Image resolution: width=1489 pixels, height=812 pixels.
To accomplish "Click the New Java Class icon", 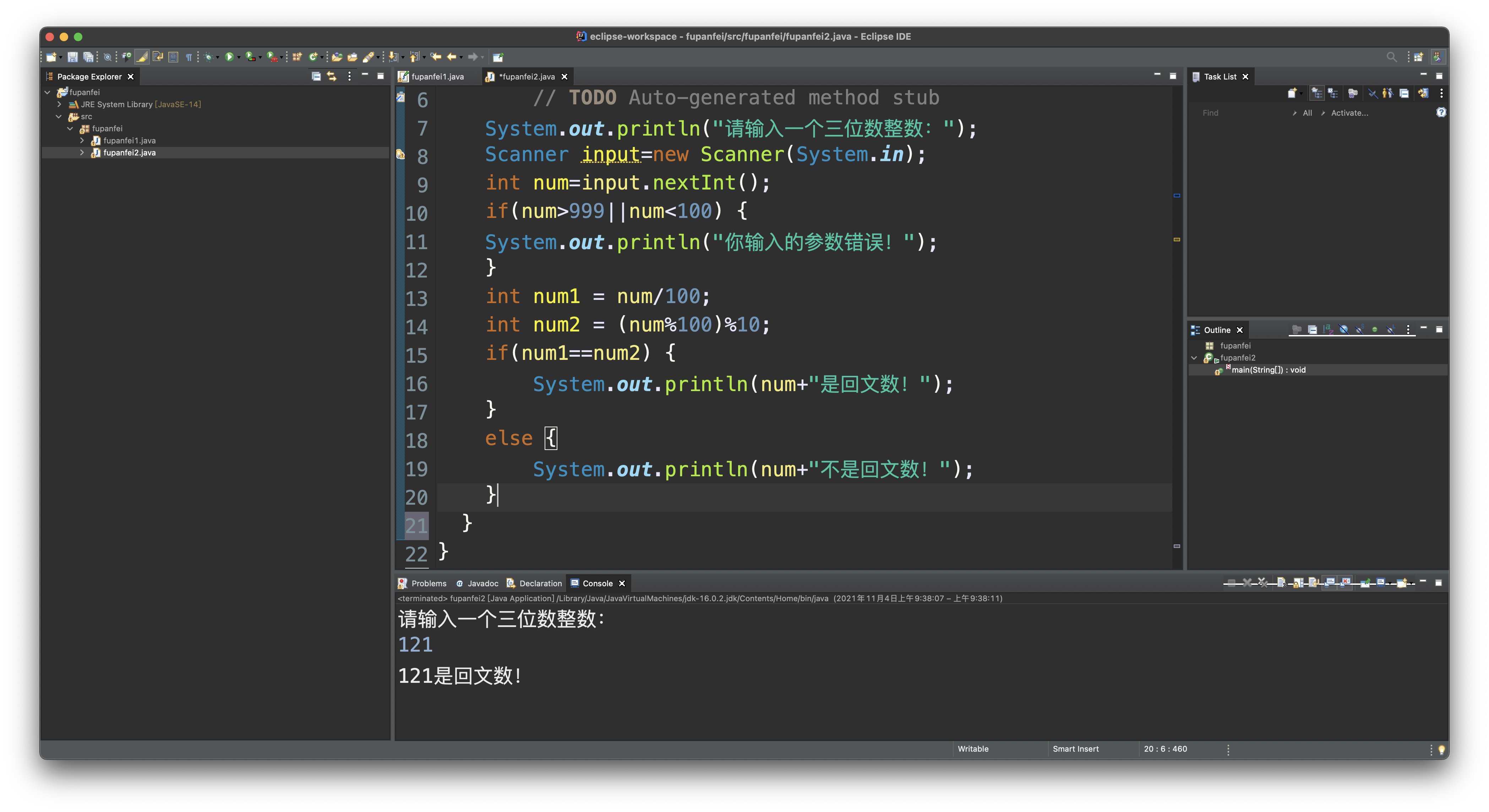I will 313,57.
